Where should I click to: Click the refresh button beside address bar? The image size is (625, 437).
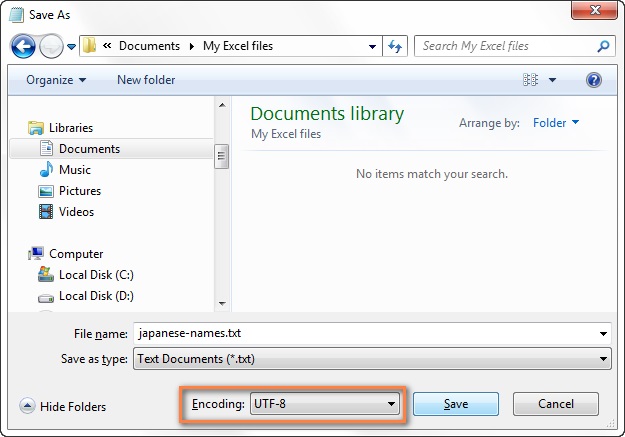coord(395,46)
